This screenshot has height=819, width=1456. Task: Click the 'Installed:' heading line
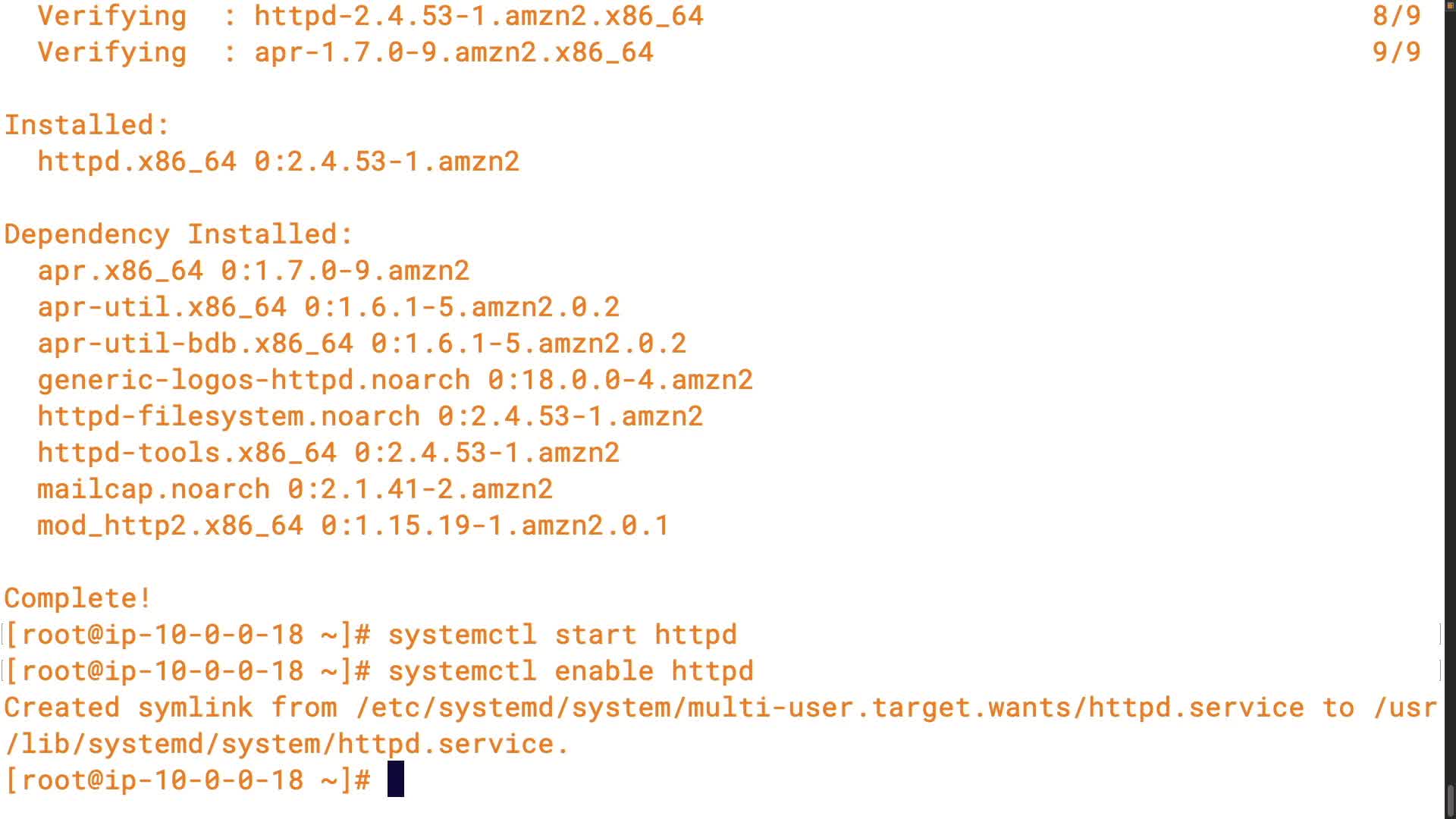pos(86,124)
